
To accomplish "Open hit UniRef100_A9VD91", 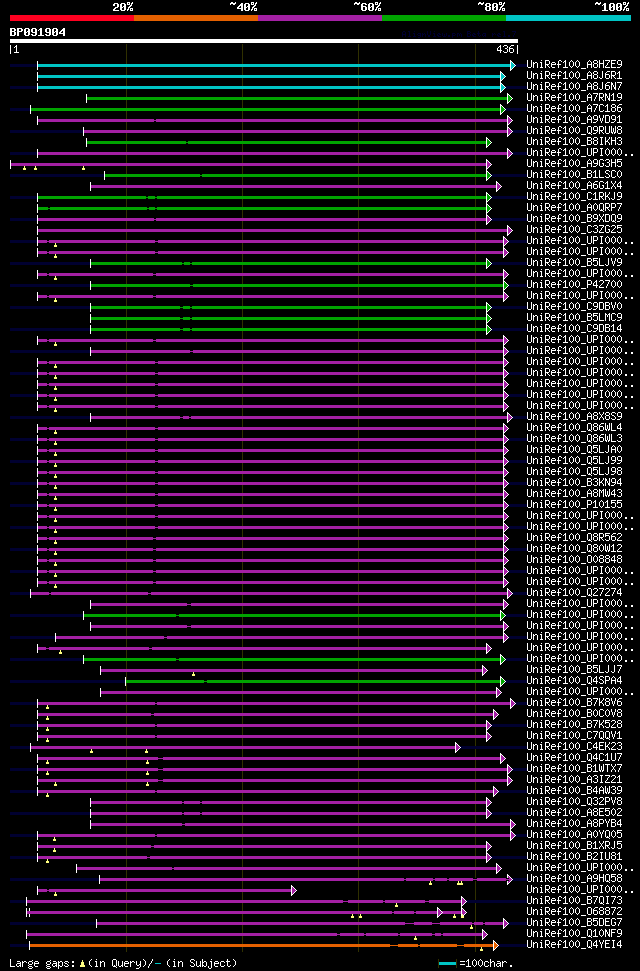I will (574, 120).
